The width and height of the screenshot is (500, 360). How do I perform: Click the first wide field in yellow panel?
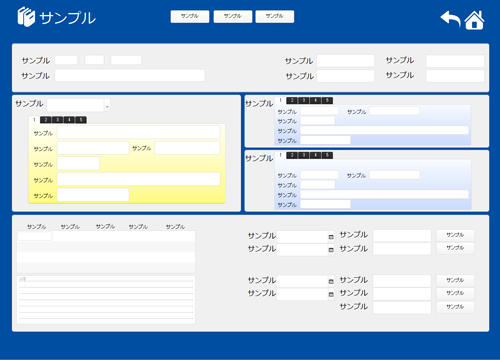click(139, 132)
